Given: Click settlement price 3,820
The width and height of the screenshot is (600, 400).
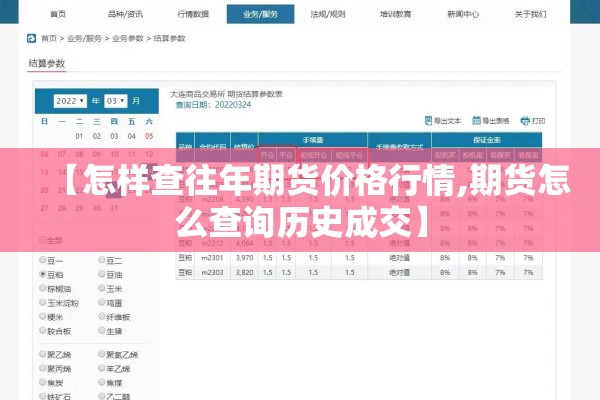Looking at the screenshot, I should 245,273.
